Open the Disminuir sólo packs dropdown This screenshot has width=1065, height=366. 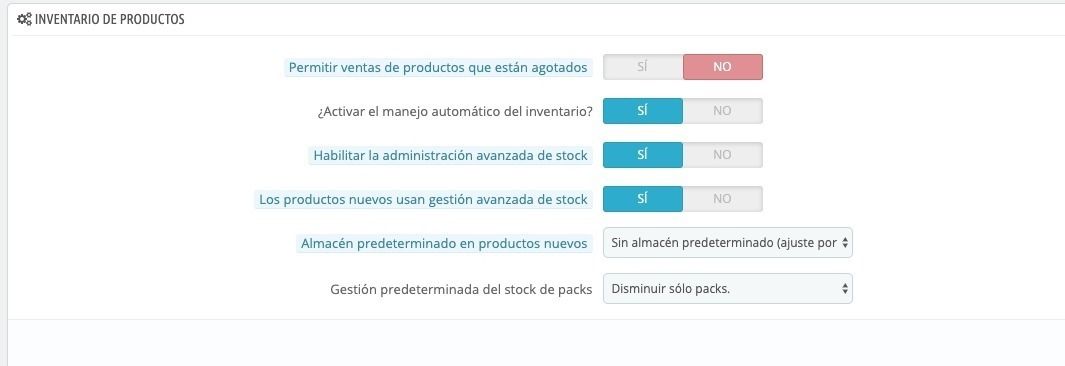pyautogui.click(x=727, y=289)
